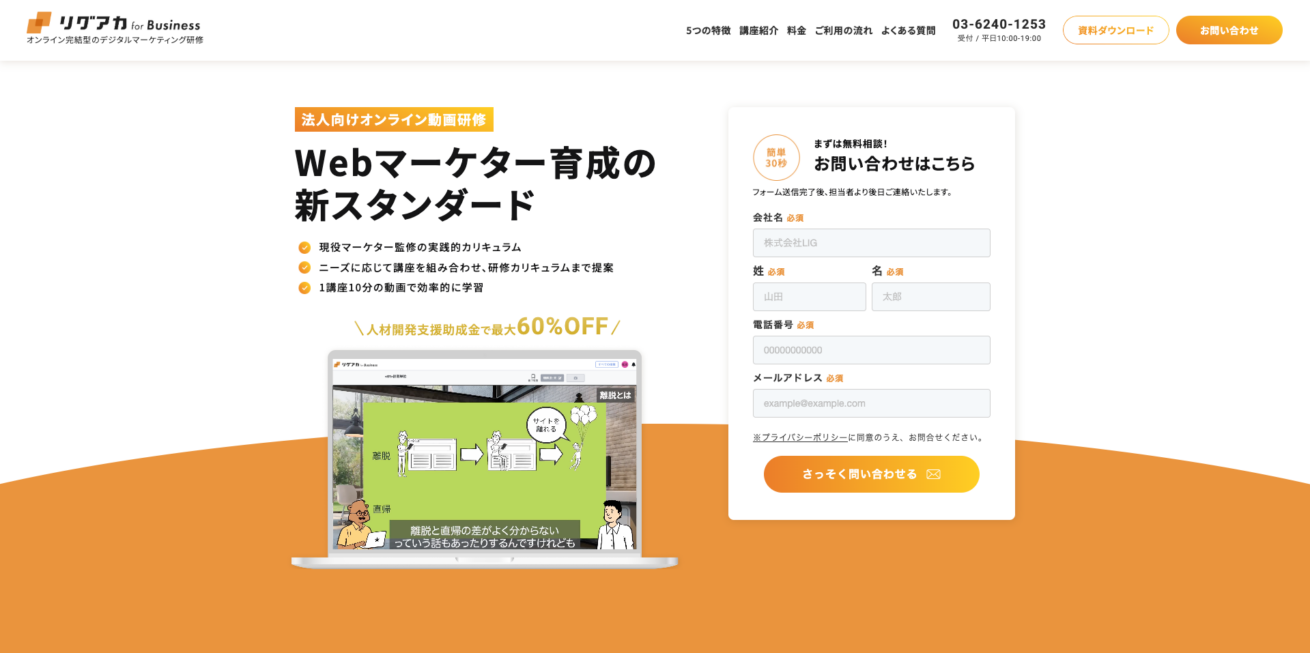Image resolution: width=1310 pixels, height=653 pixels.
Task: Click the envelope icon on the submit button
Action: point(933,474)
